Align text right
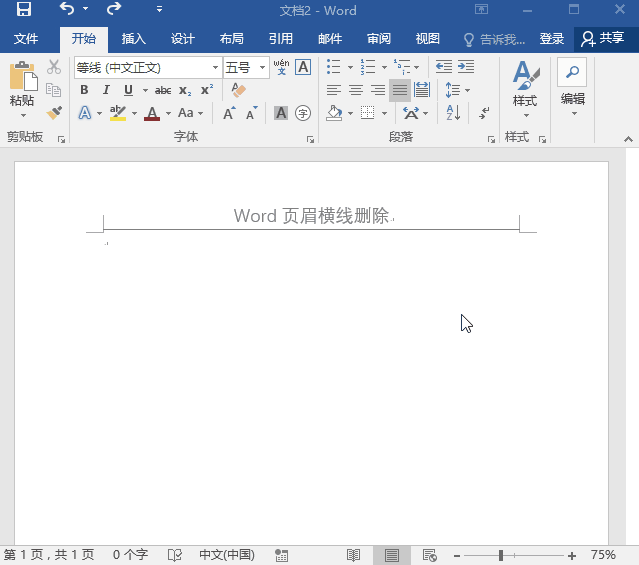The width and height of the screenshot is (639, 565). tap(378, 90)
